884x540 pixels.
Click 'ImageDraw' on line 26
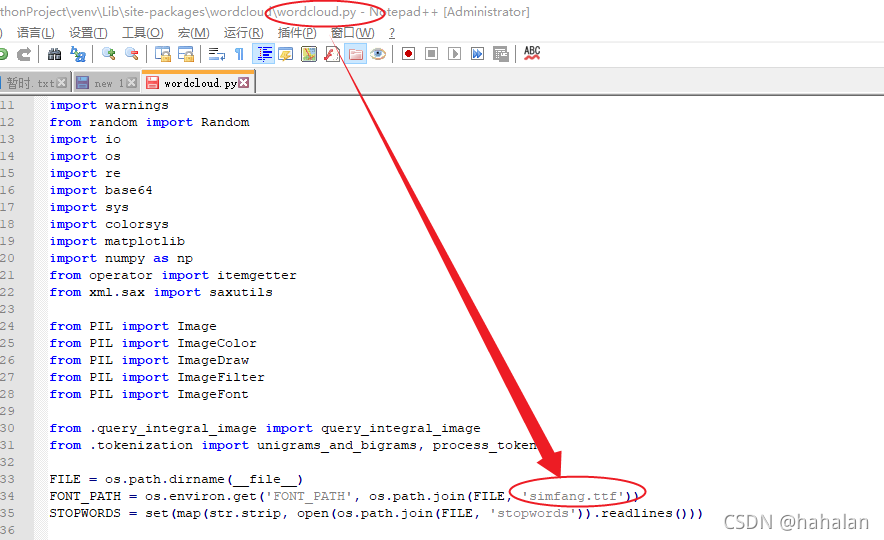(x=213, y=360)
